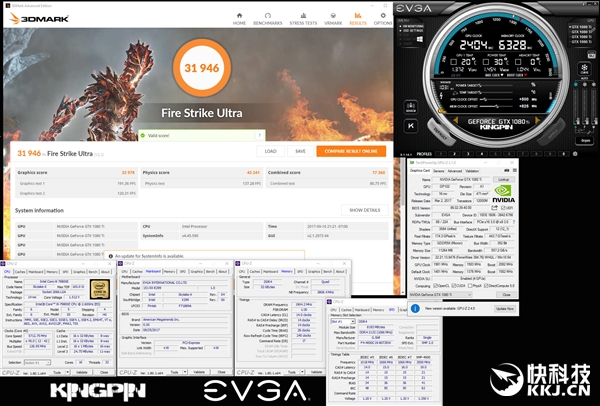Switch to the Validation tab in GPU-Z
600x406 pixels.
click(472, 171)
